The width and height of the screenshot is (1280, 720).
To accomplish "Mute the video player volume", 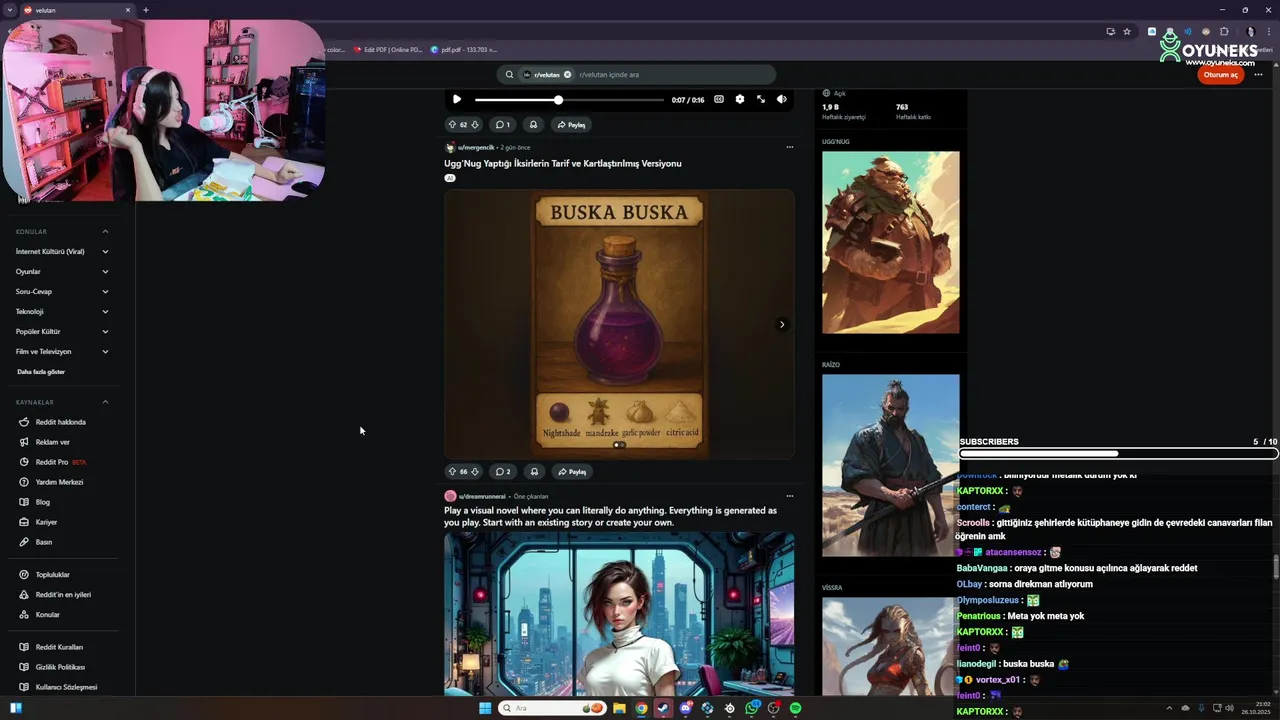I will [782, 99].
